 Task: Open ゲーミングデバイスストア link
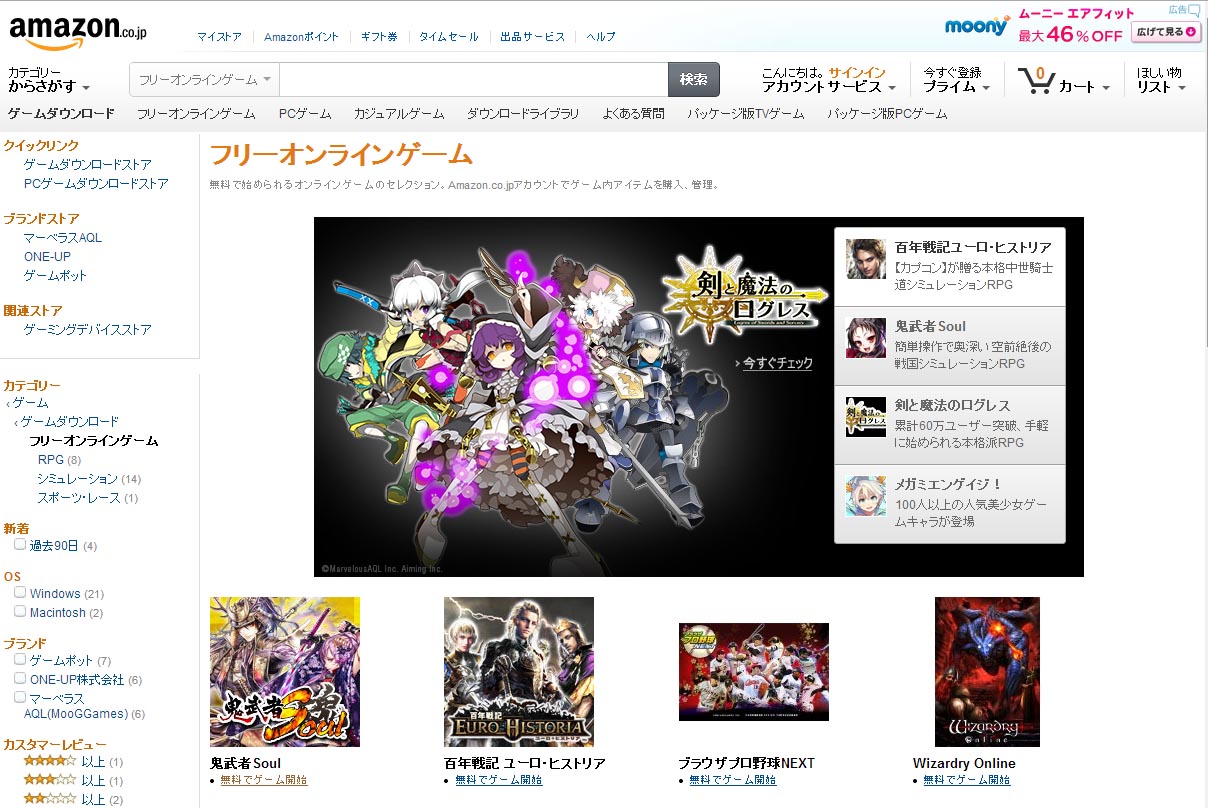click(x=88, y=330)
